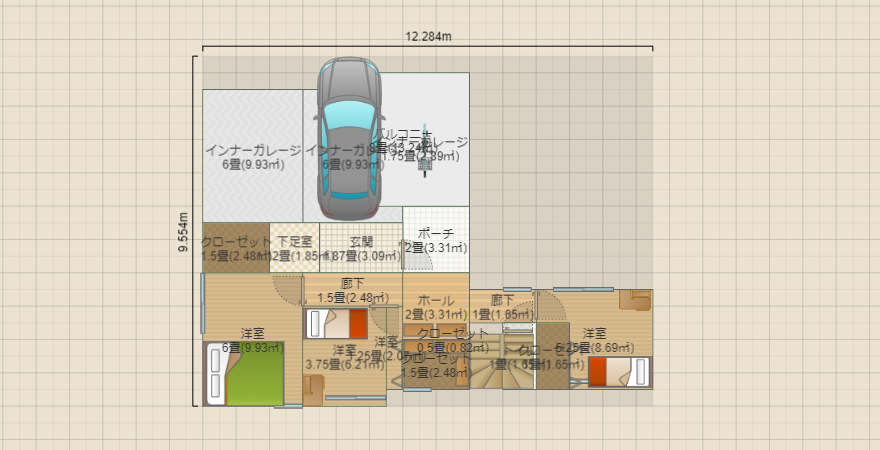Select the ポーチ 2畳(3.31㎡) room
The height and width of the screenshot is (450, 880).
(436, 240)
